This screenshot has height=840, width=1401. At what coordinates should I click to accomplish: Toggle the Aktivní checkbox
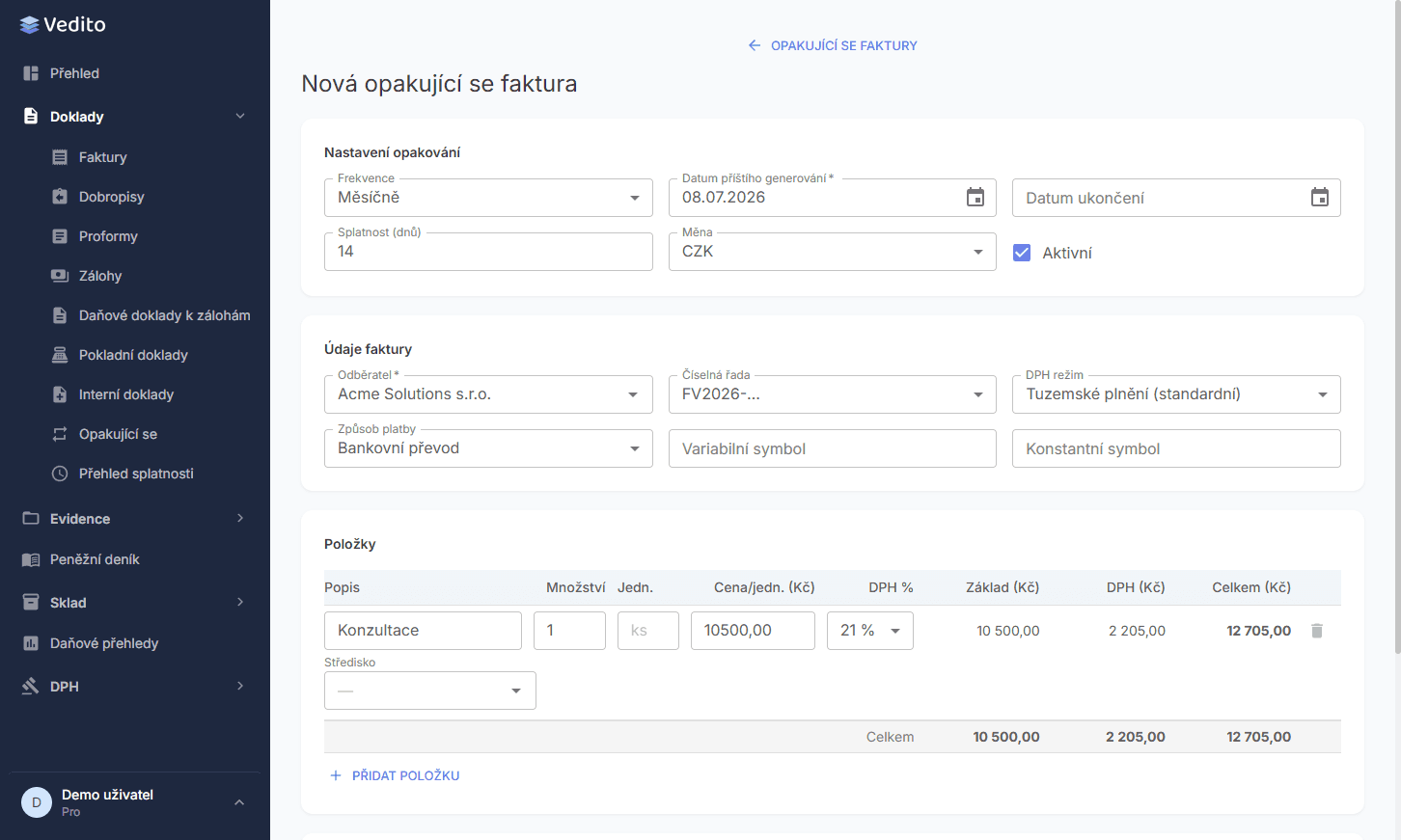pos(1022,253)
